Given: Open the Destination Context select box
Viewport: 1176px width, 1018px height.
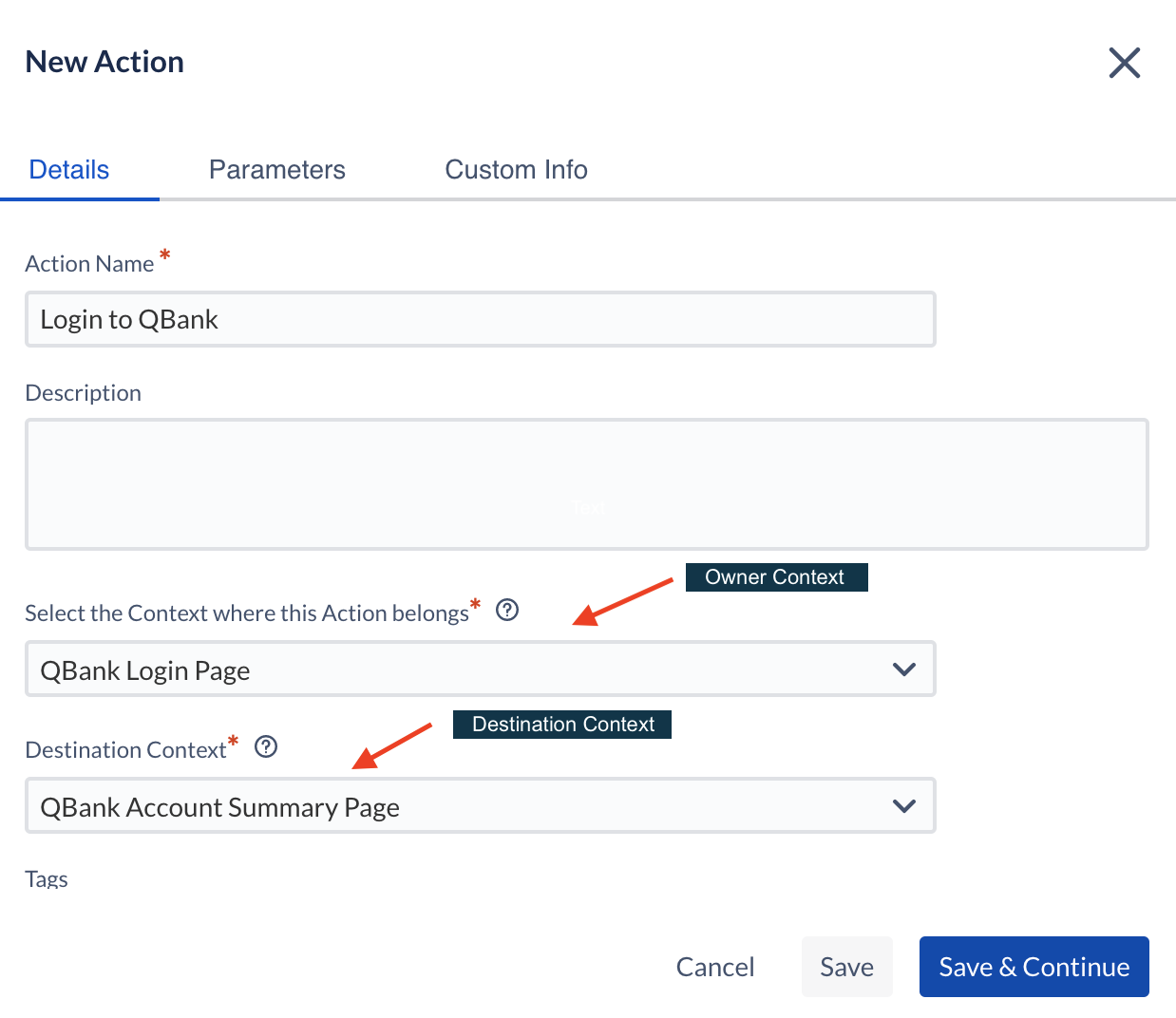Looking at the screenshot, I should pos(481,805).
